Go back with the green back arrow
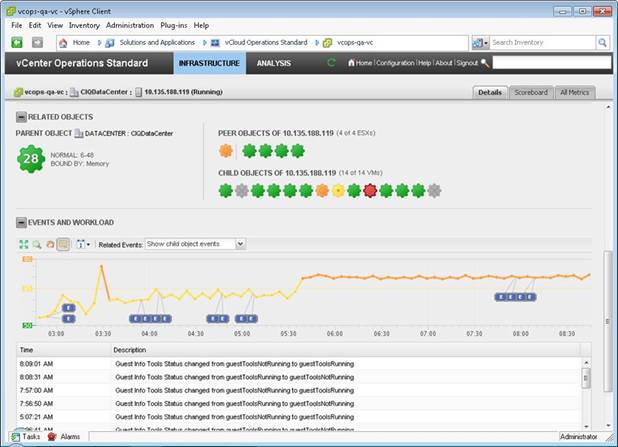Image resolution: width=618 pixels, height=447 pixels. tap(17, 42)
